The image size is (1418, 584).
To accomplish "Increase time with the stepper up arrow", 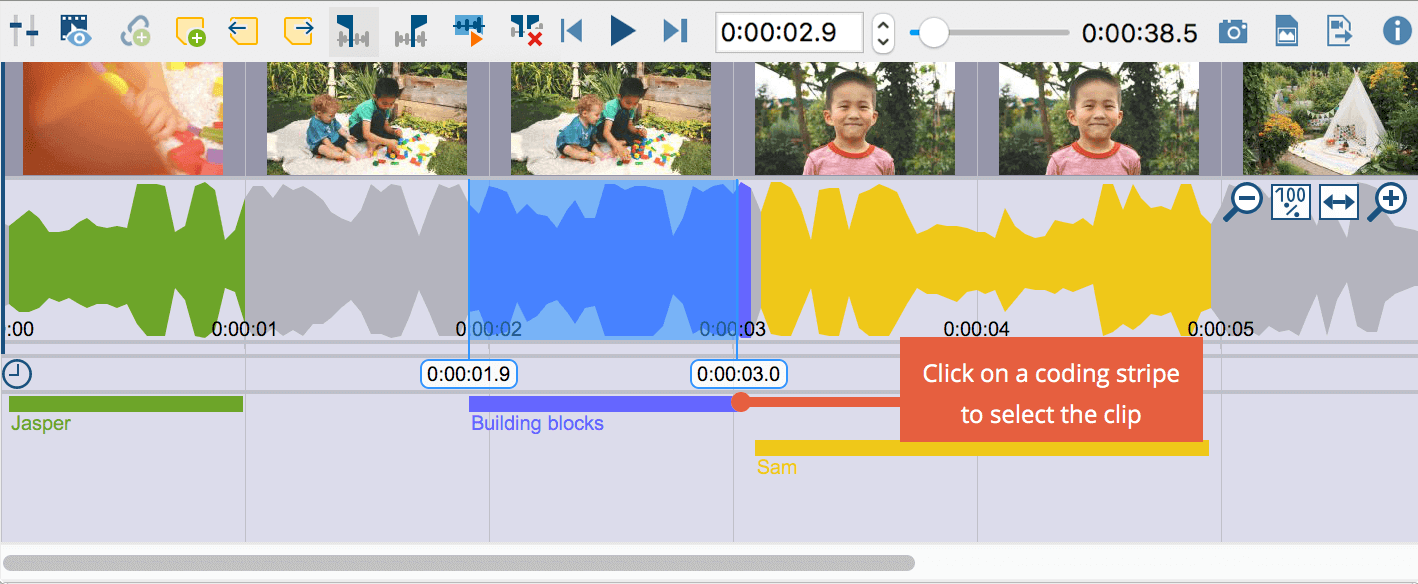I will pyautogui.click(x=883, y=24).
